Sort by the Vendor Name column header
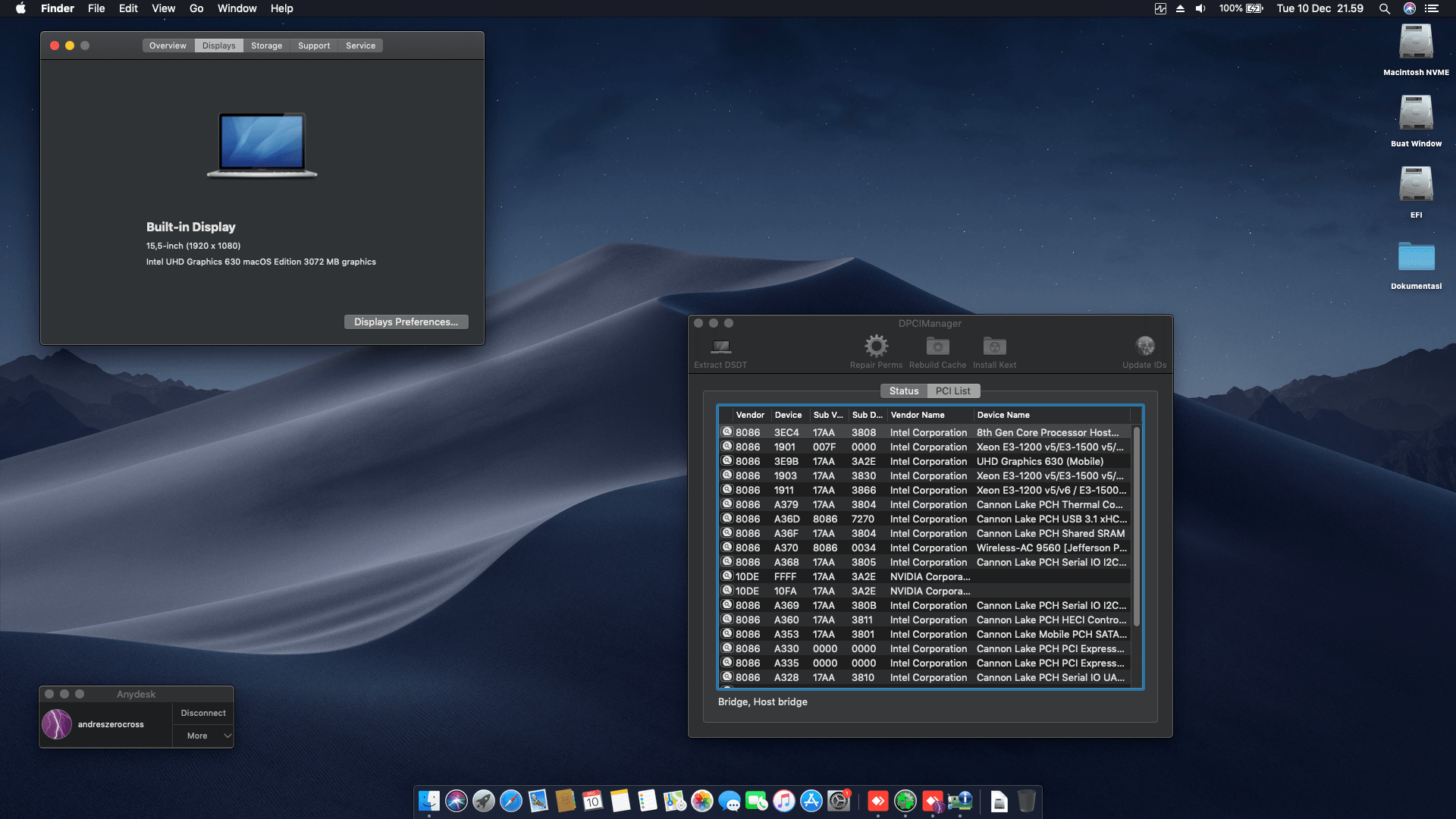The height and width of the screenshot is (819, 1456). [930, 415]
